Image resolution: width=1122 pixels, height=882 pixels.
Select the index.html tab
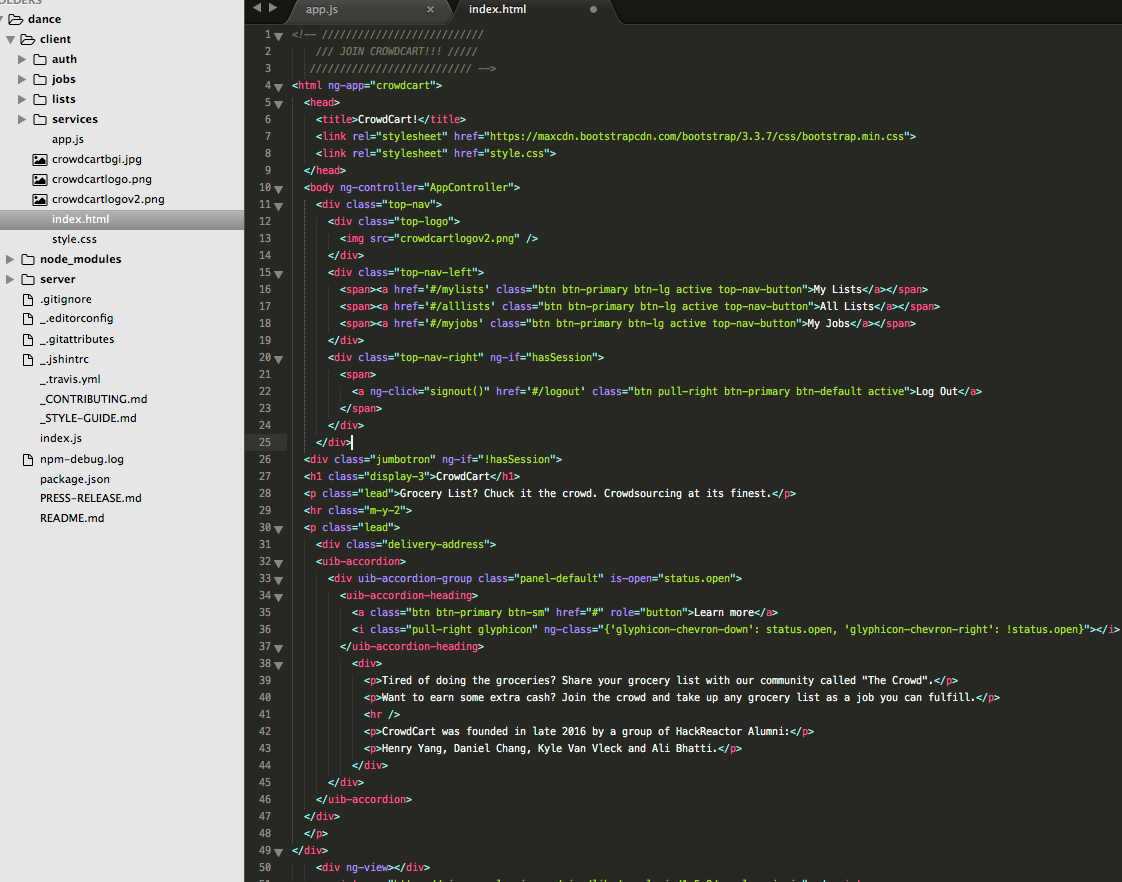click(x=497, y=9)
